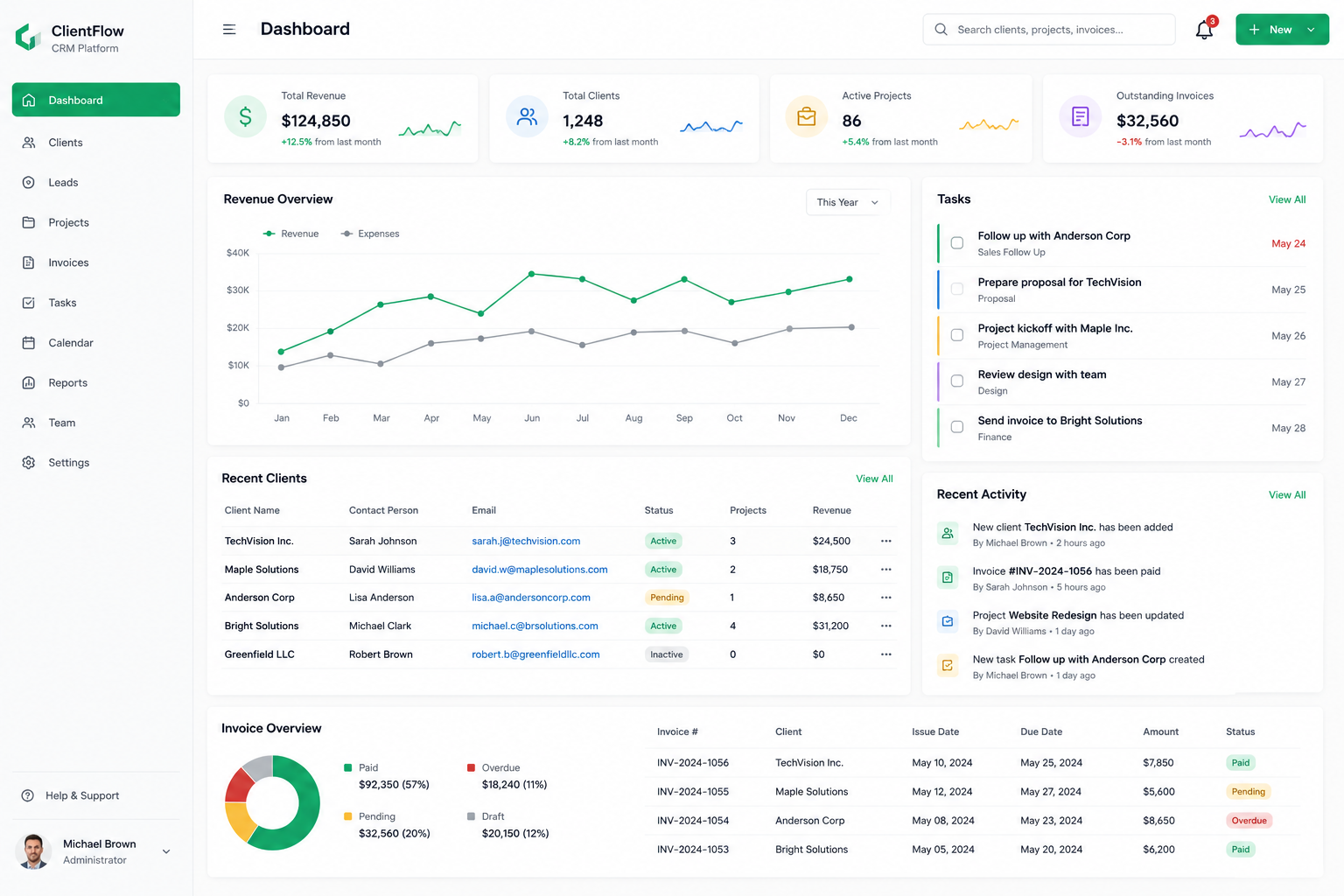Click the Outstanding Invoices document icon
Image resolution: width=1344 pixels, height=896 pixels.
tap(1081, 116)
